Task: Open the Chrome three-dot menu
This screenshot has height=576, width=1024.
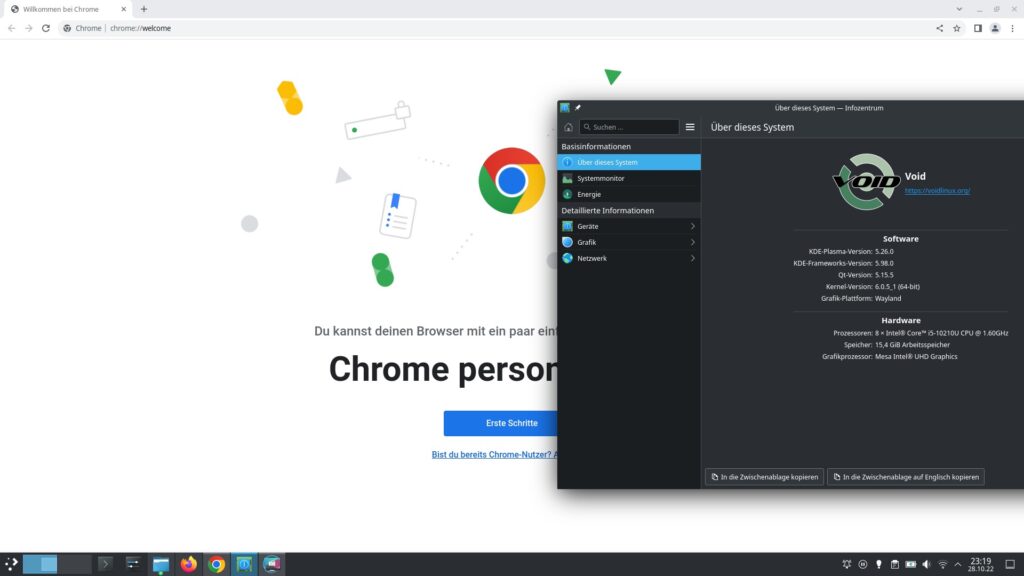Action: (x=1013, y=28)
